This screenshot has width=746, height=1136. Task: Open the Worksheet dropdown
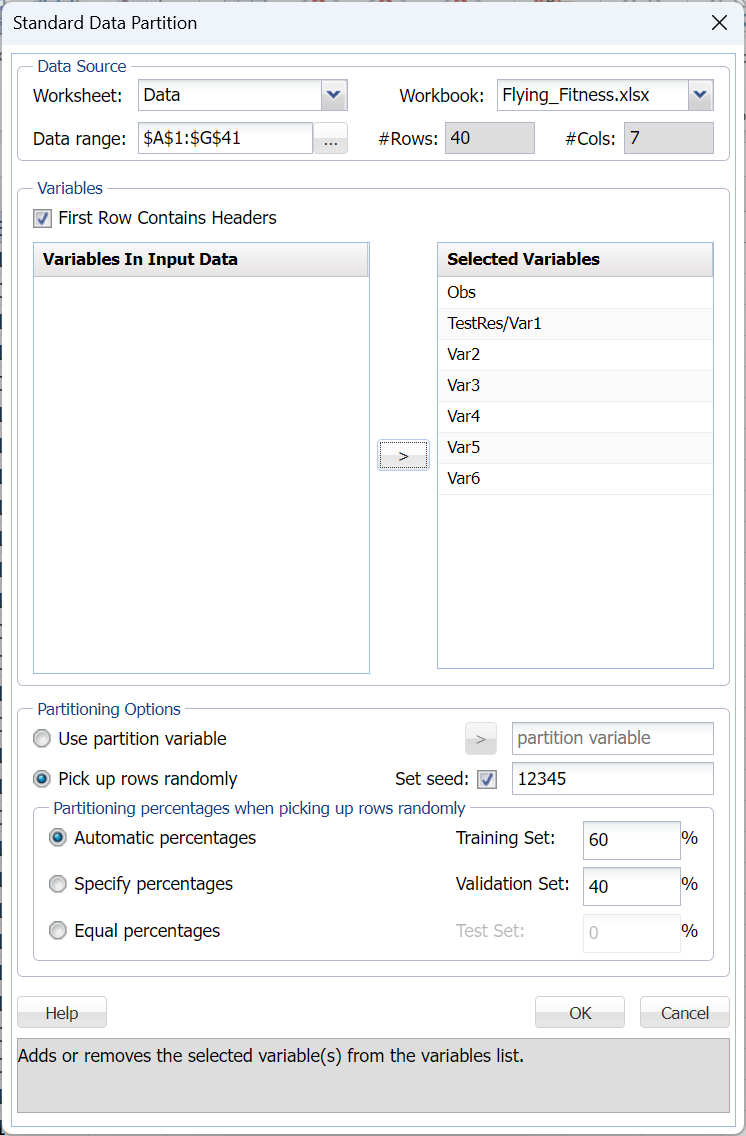(x=334, y=96)
